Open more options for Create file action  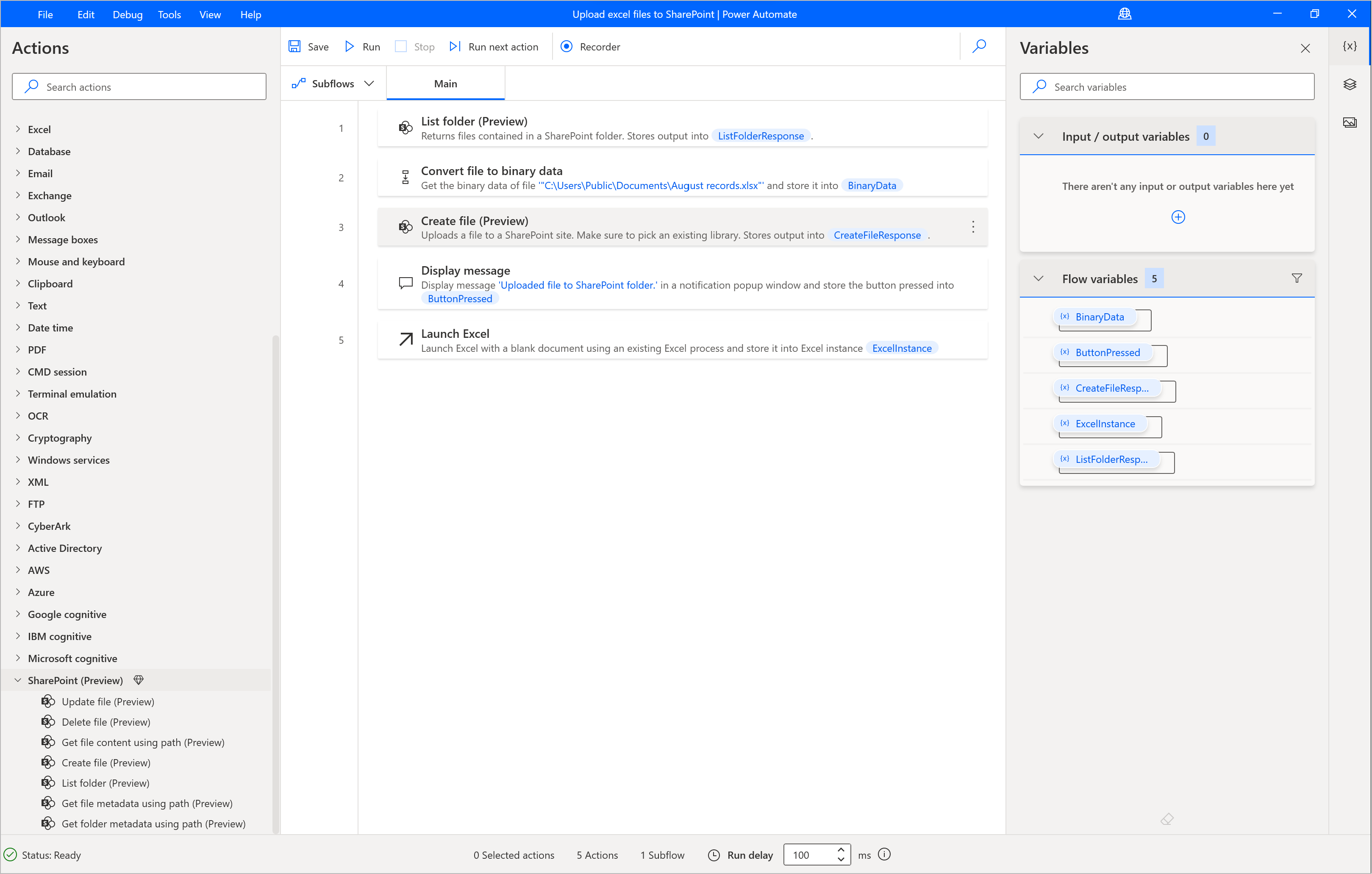pos(972,227)
